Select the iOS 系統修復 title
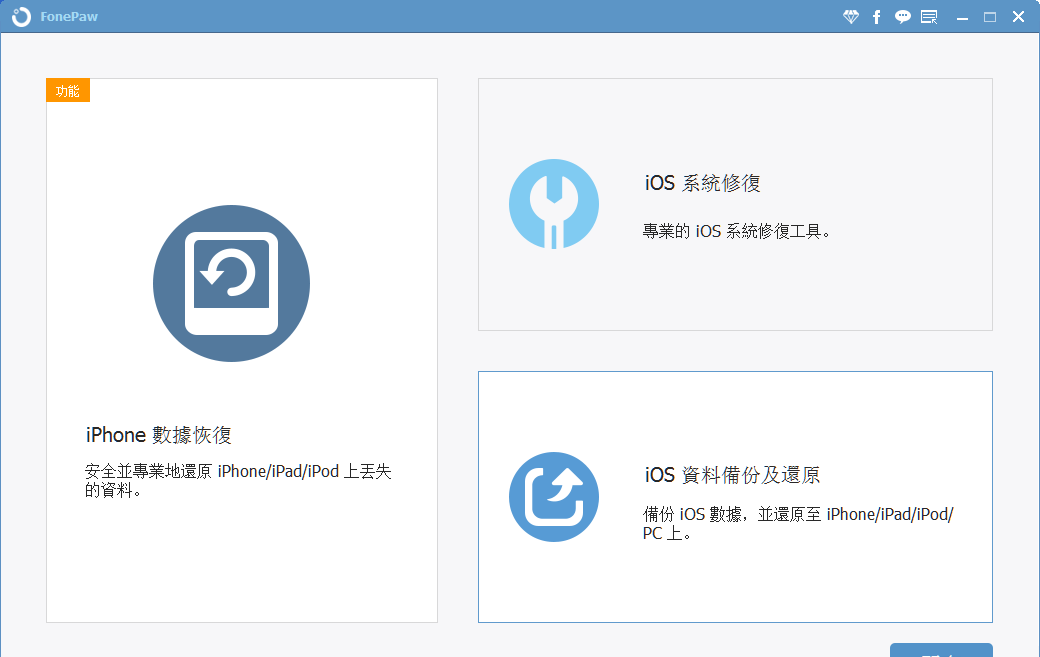 click(x=702, y=183)
